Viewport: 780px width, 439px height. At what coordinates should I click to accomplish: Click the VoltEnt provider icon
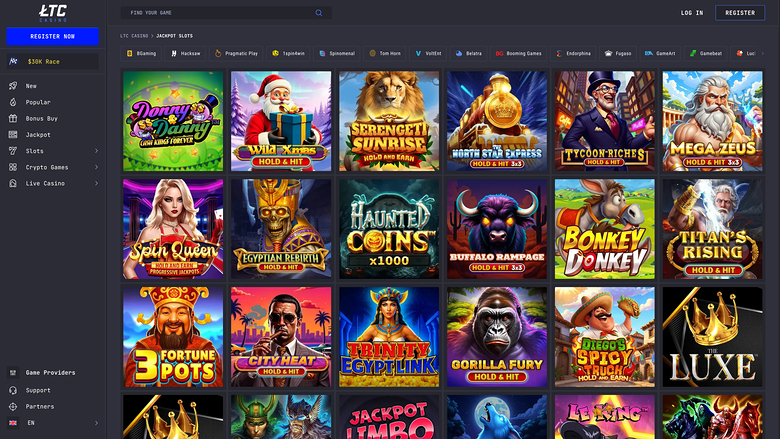tap(418, 53)
